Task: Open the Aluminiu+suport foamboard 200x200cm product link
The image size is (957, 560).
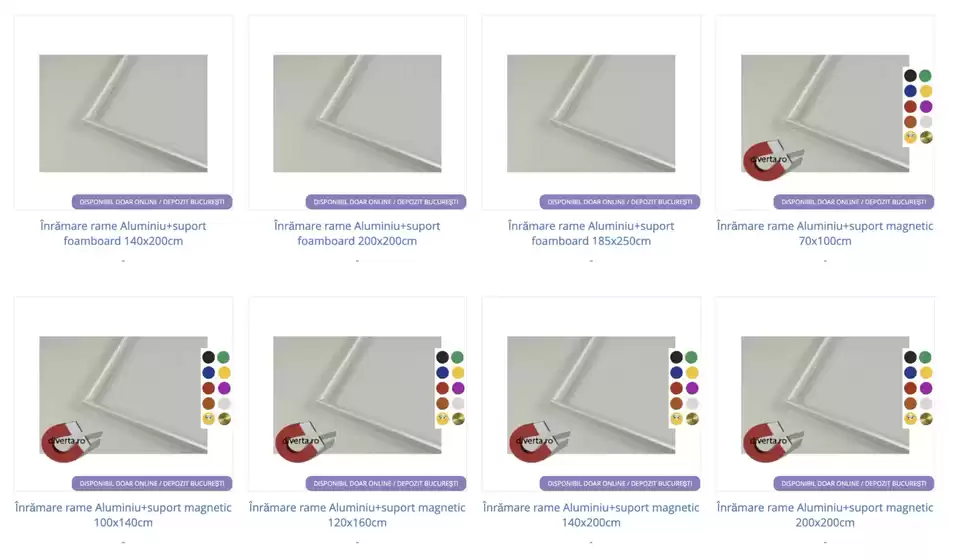Action: coord(357,233)
